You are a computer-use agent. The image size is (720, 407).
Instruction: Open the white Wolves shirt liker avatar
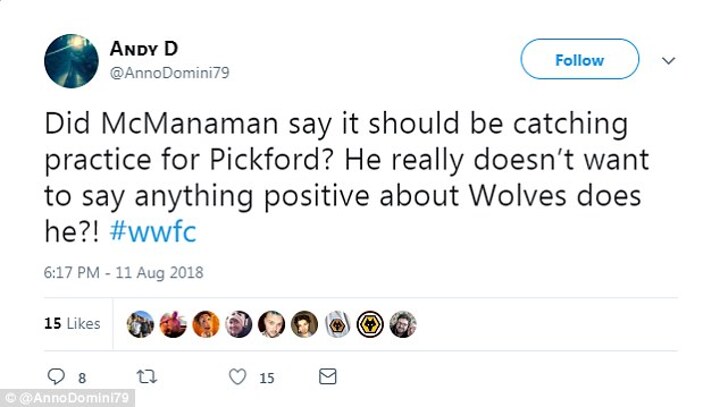click(x=337, y=324)
